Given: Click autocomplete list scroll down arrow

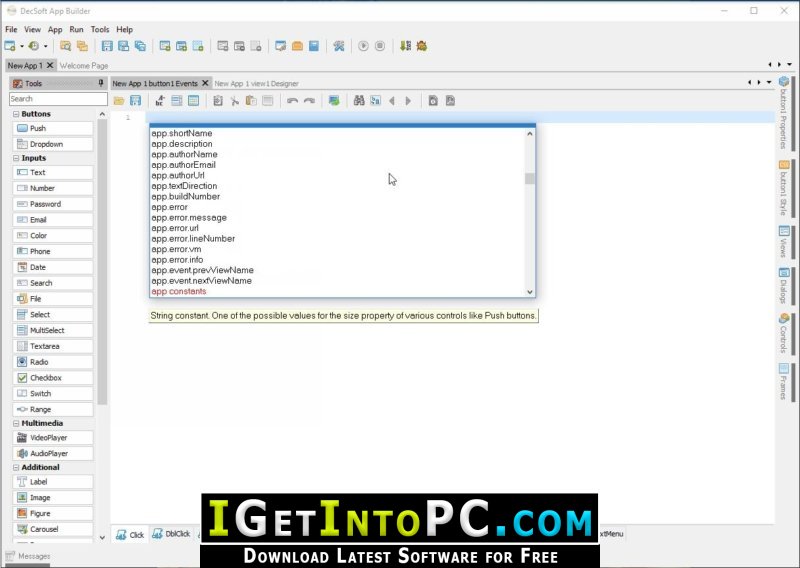Looking at the screenshot, I should coord(530,292).
